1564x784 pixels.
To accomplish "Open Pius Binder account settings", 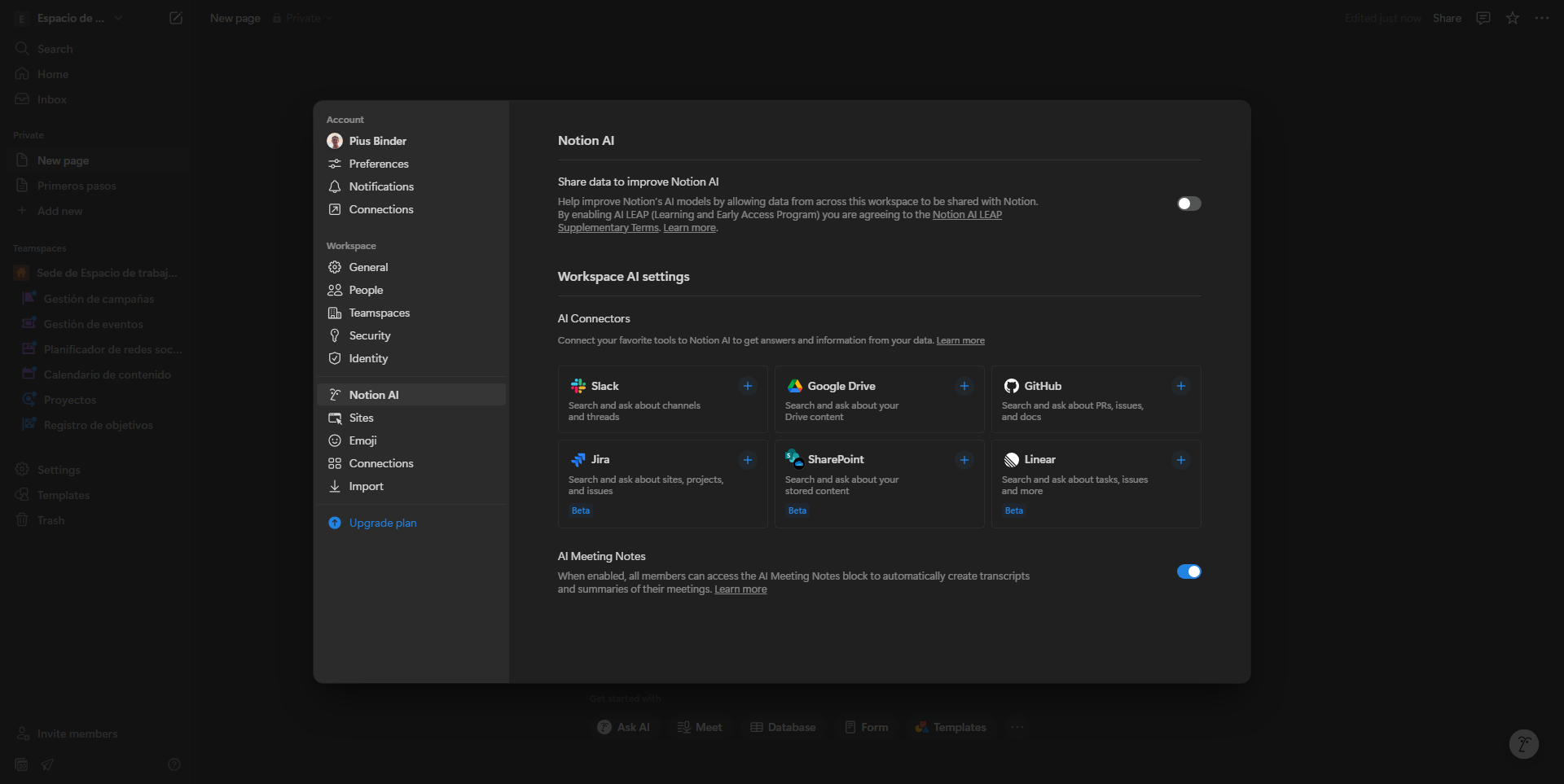I will coord(411,141).
